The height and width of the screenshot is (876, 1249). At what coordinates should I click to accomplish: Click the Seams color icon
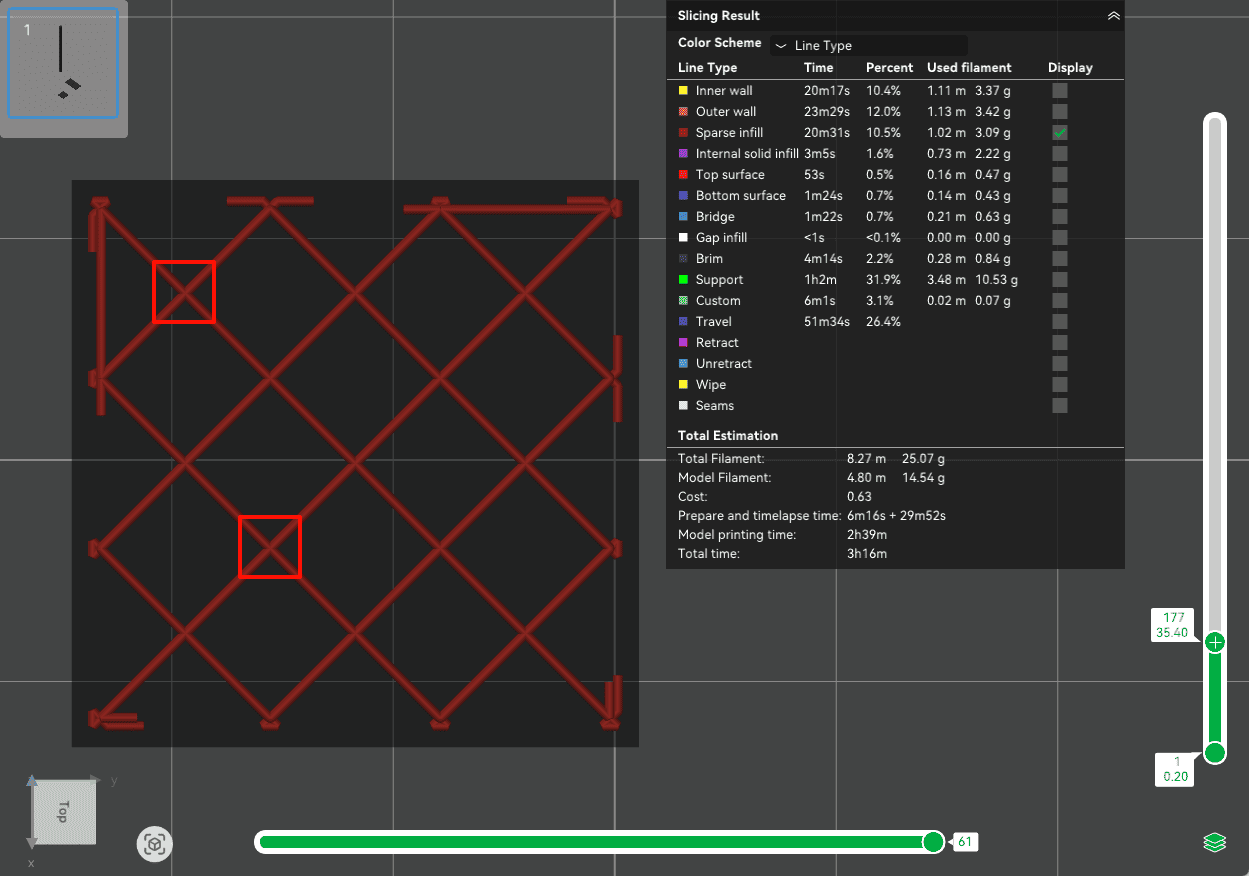coord(683,406)
